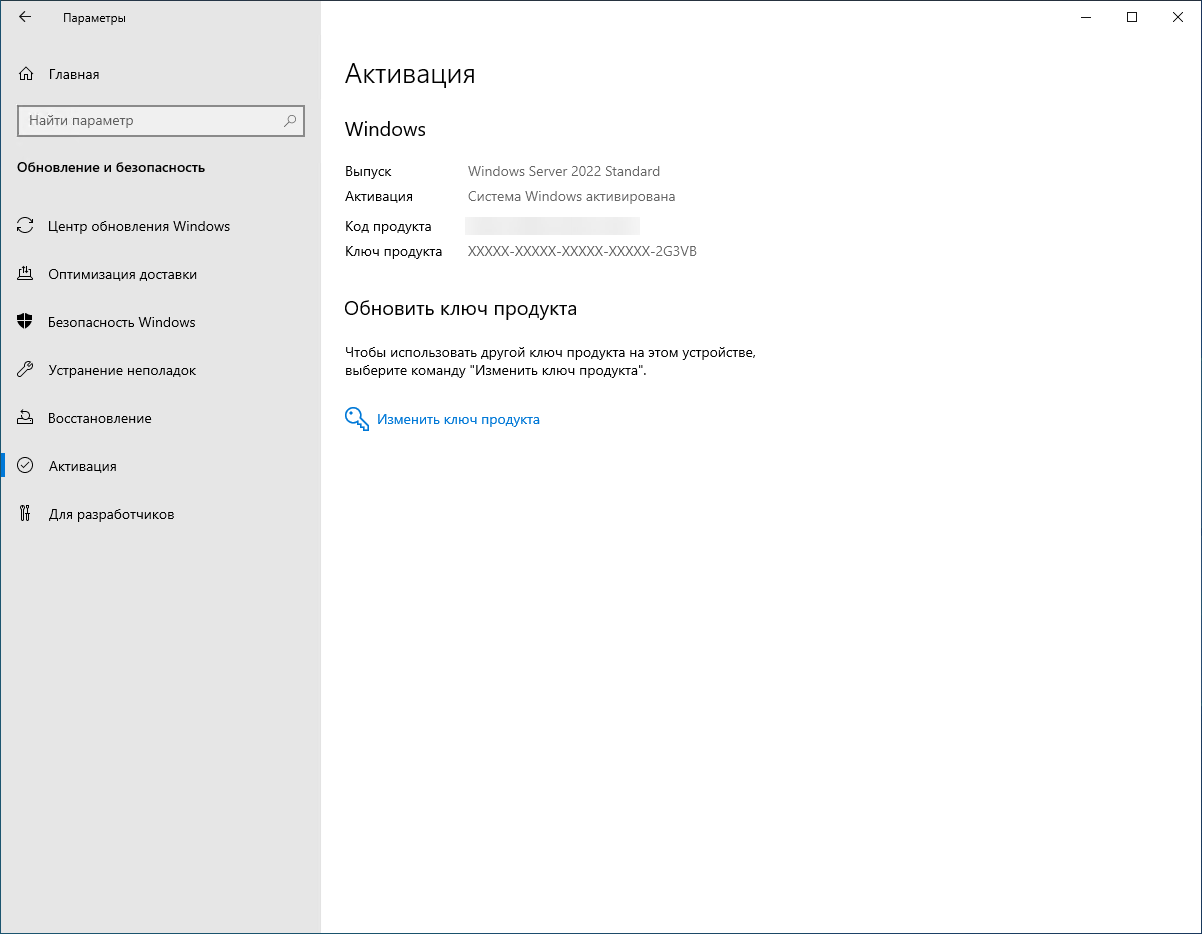Screen dimensions: 1202x934
Task: Click the Delivery Optimization icon
Action: 26,274
